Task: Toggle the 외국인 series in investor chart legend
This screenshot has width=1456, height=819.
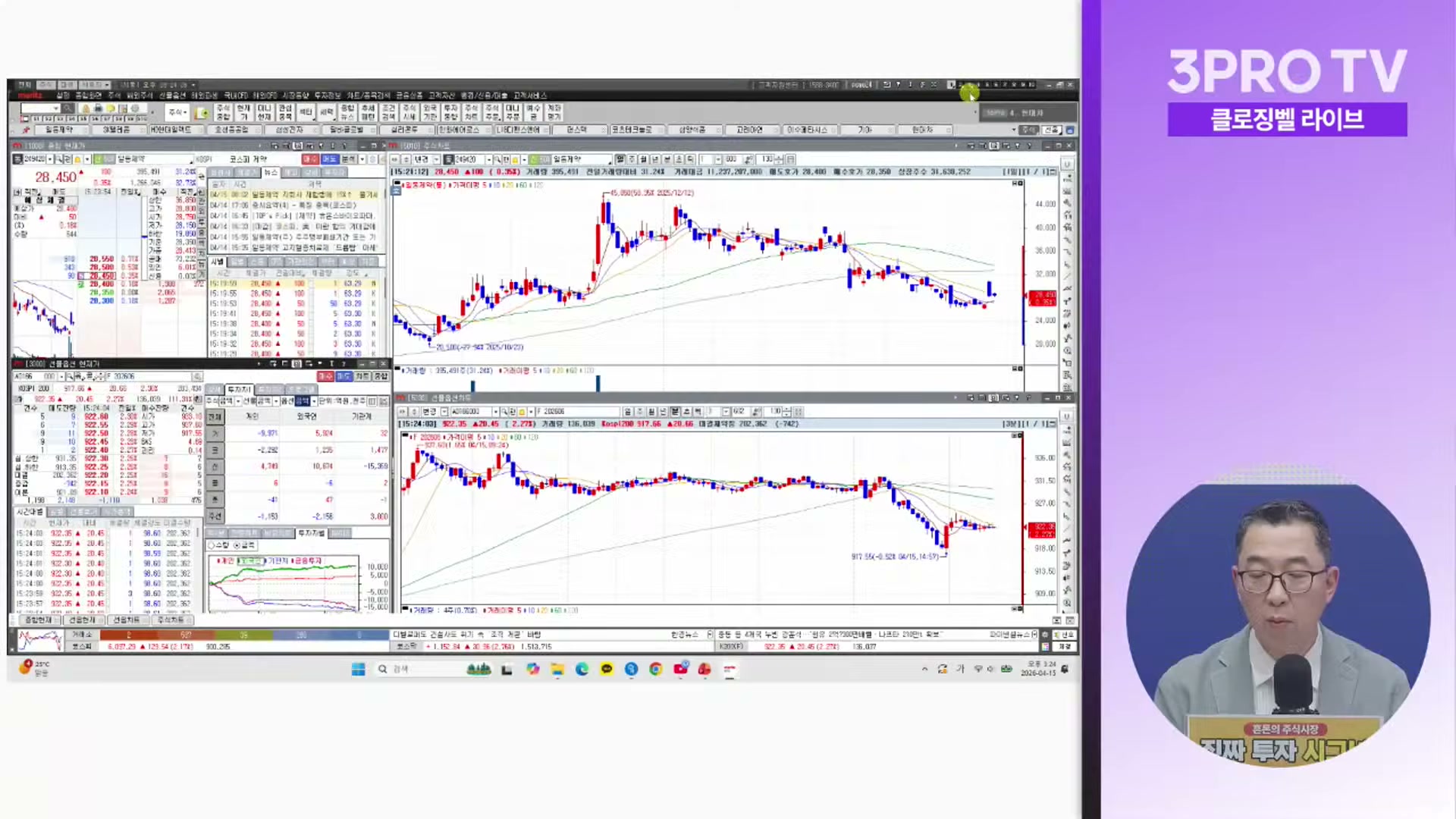Action: (250, 561)
